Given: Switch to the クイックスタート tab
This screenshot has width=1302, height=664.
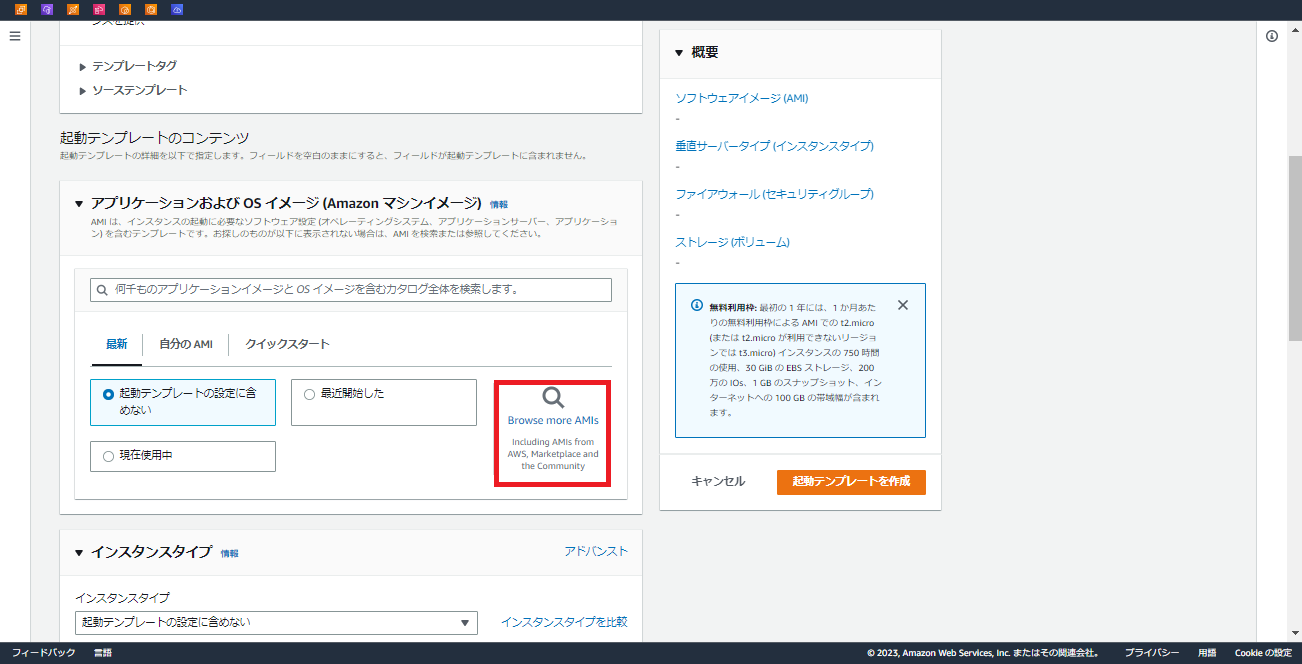Looking at the screenshot, I should [286, 343].
